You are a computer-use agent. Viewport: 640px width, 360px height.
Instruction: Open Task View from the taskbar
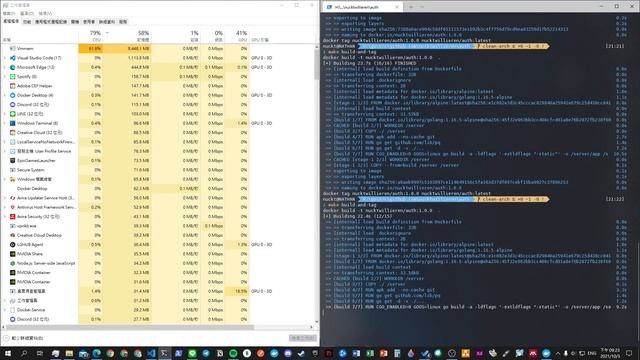coord(40,353)
